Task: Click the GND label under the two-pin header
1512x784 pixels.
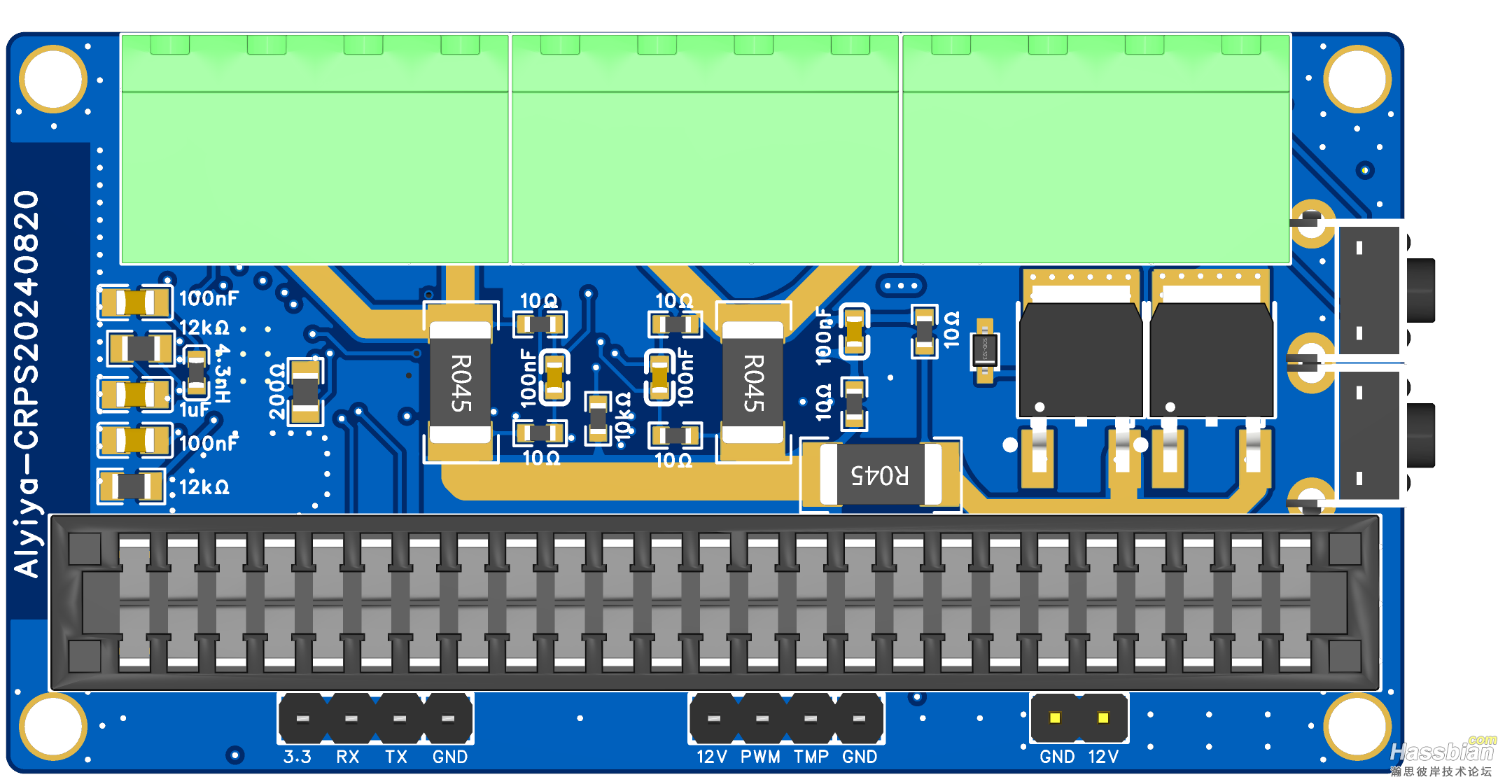Action: coord(1057,757)
